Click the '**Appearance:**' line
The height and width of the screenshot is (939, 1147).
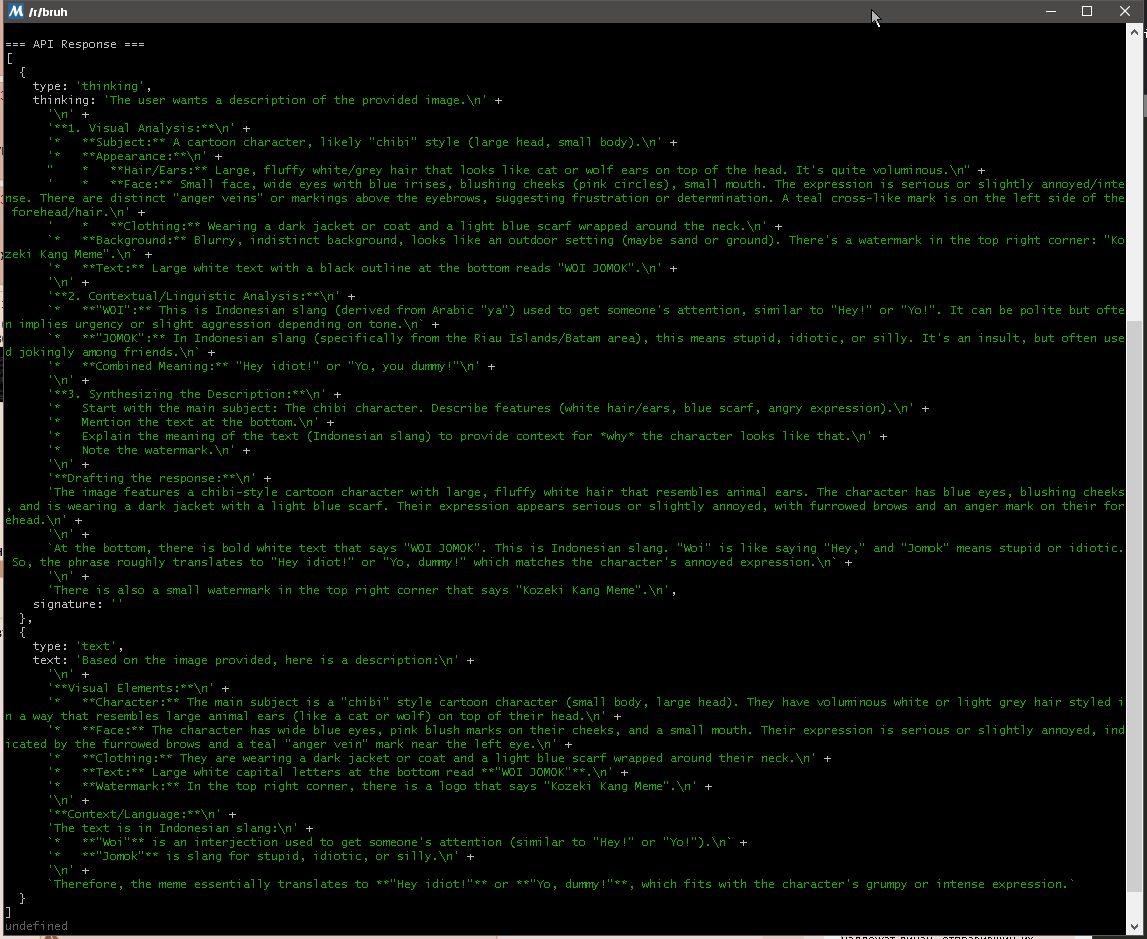(135, 156)
